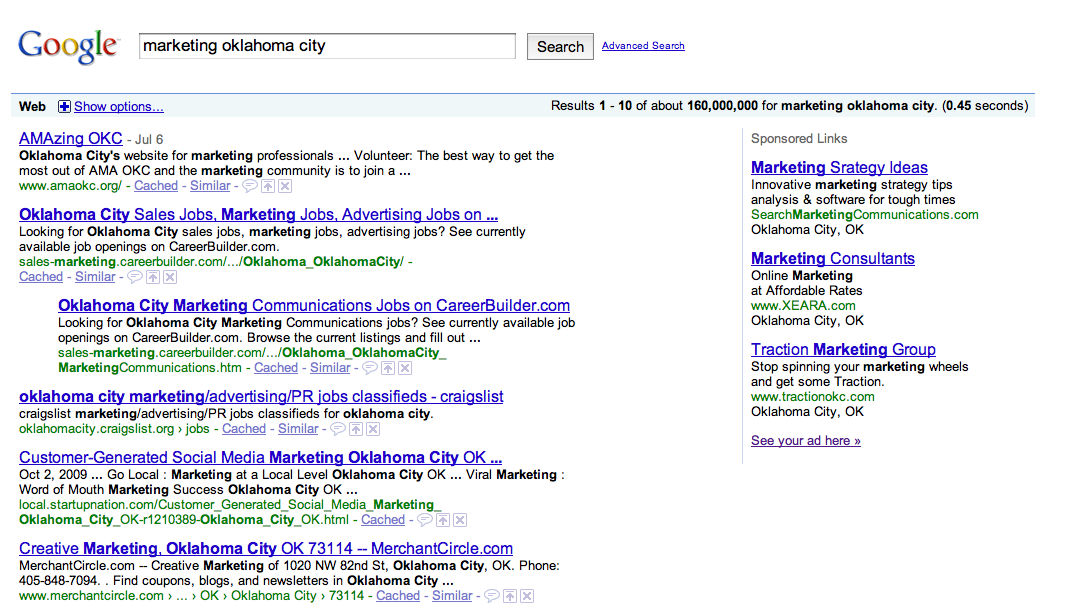The height and width of the screenshot is (612, 1075).
Task: Expand the plus icon beside Show options
Action: [64, 106]
